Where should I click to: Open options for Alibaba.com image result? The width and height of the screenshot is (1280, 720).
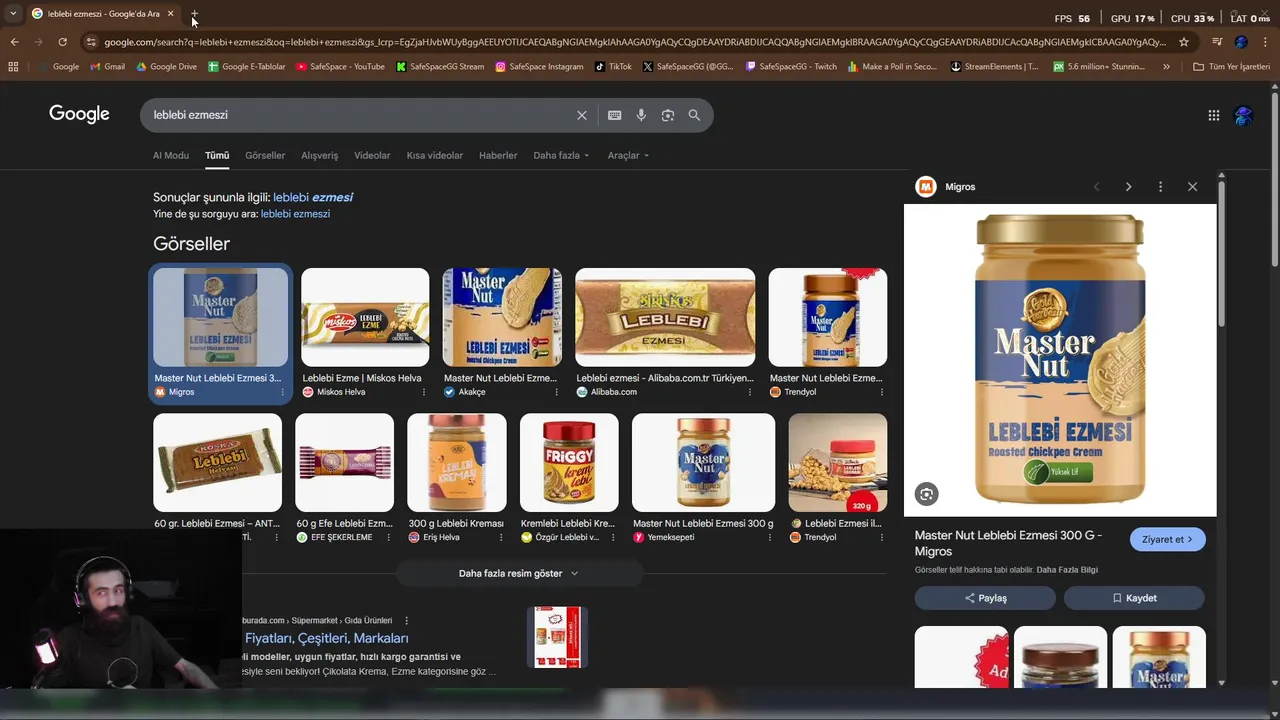(750, 392)
